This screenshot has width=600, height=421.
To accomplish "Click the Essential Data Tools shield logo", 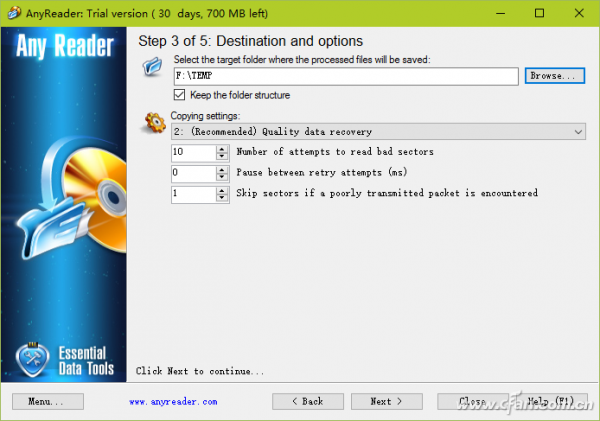I will 33,360.
